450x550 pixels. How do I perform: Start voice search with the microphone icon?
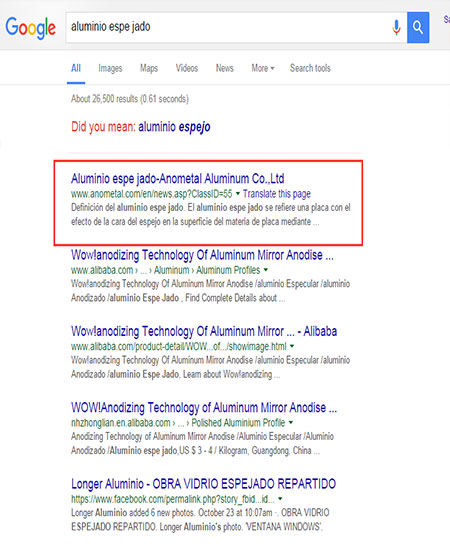396,27
